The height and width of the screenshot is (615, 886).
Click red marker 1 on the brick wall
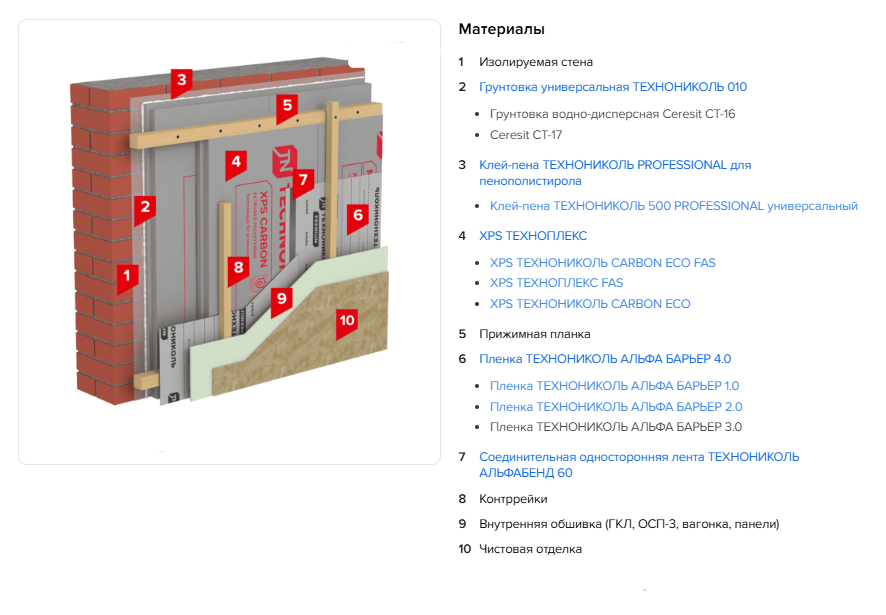click(x=127, y=273)
